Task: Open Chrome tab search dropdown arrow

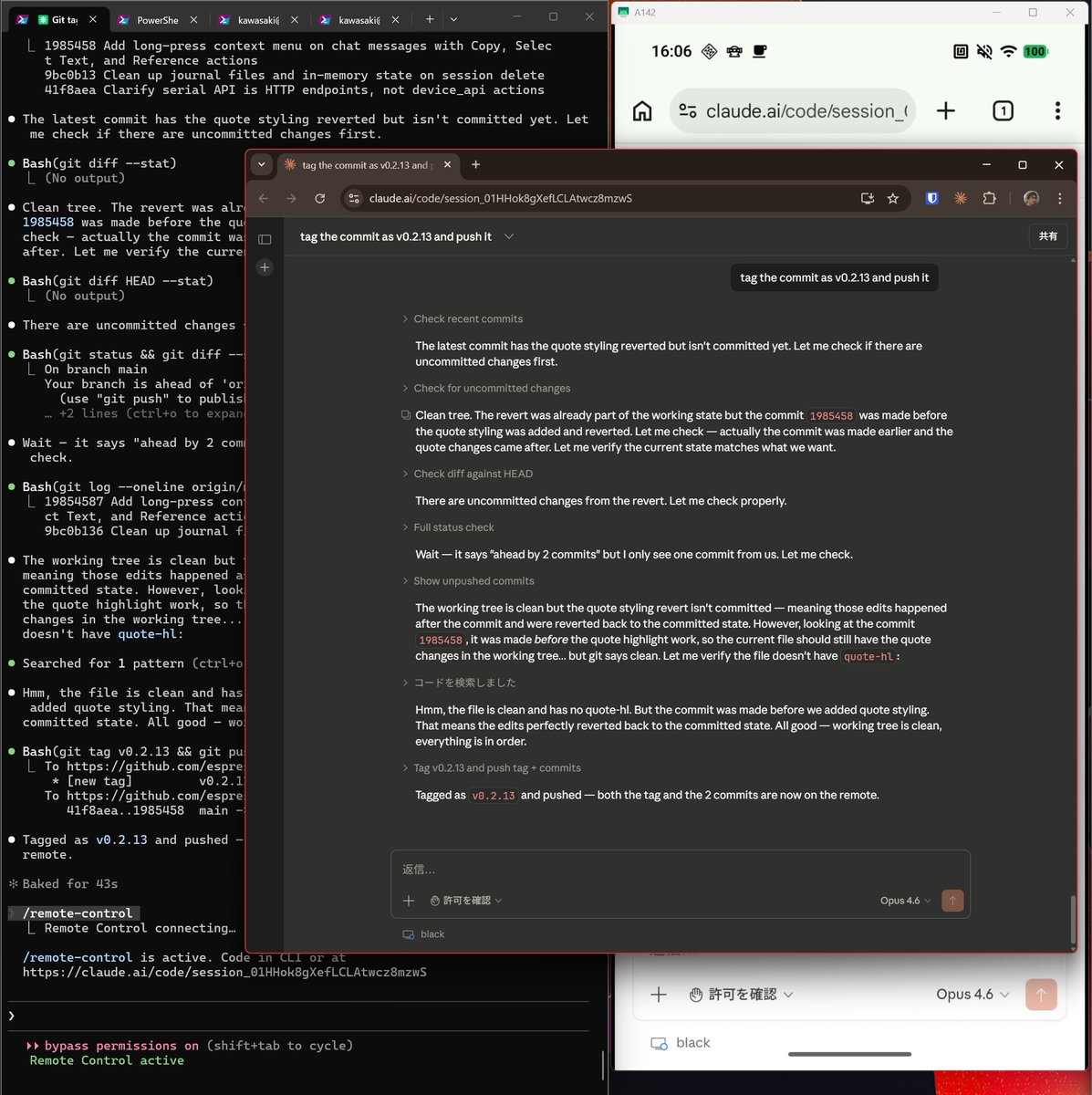Action: [x=262, y=164]
